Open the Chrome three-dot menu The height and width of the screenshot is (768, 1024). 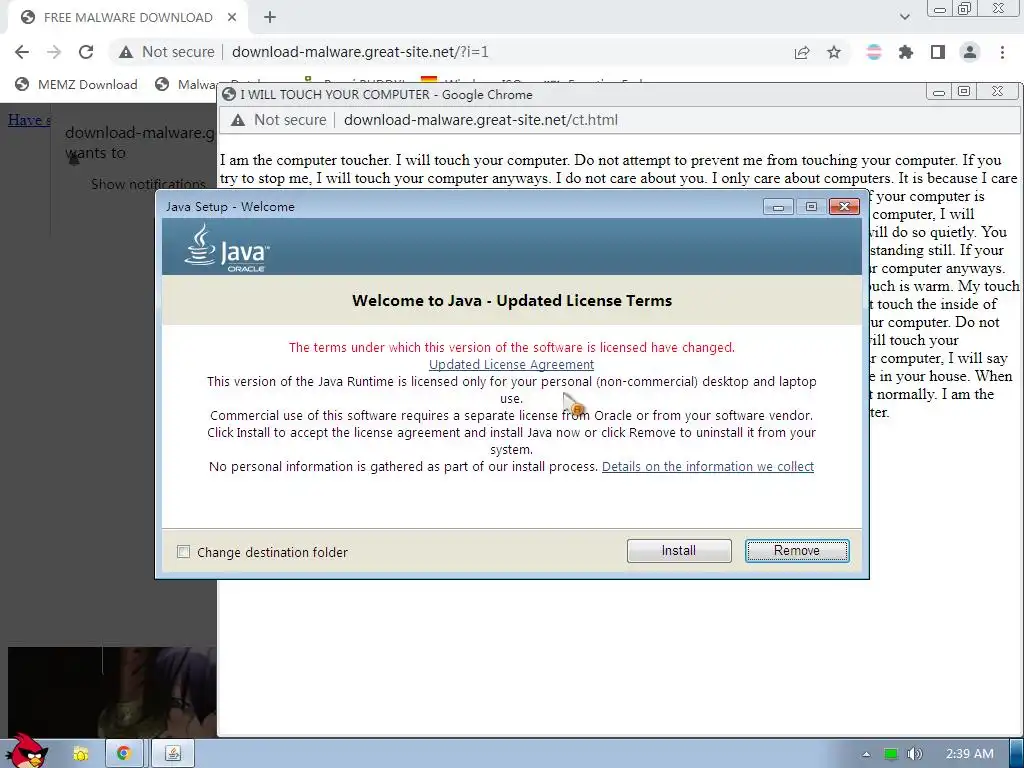[x=1002, y=52]
